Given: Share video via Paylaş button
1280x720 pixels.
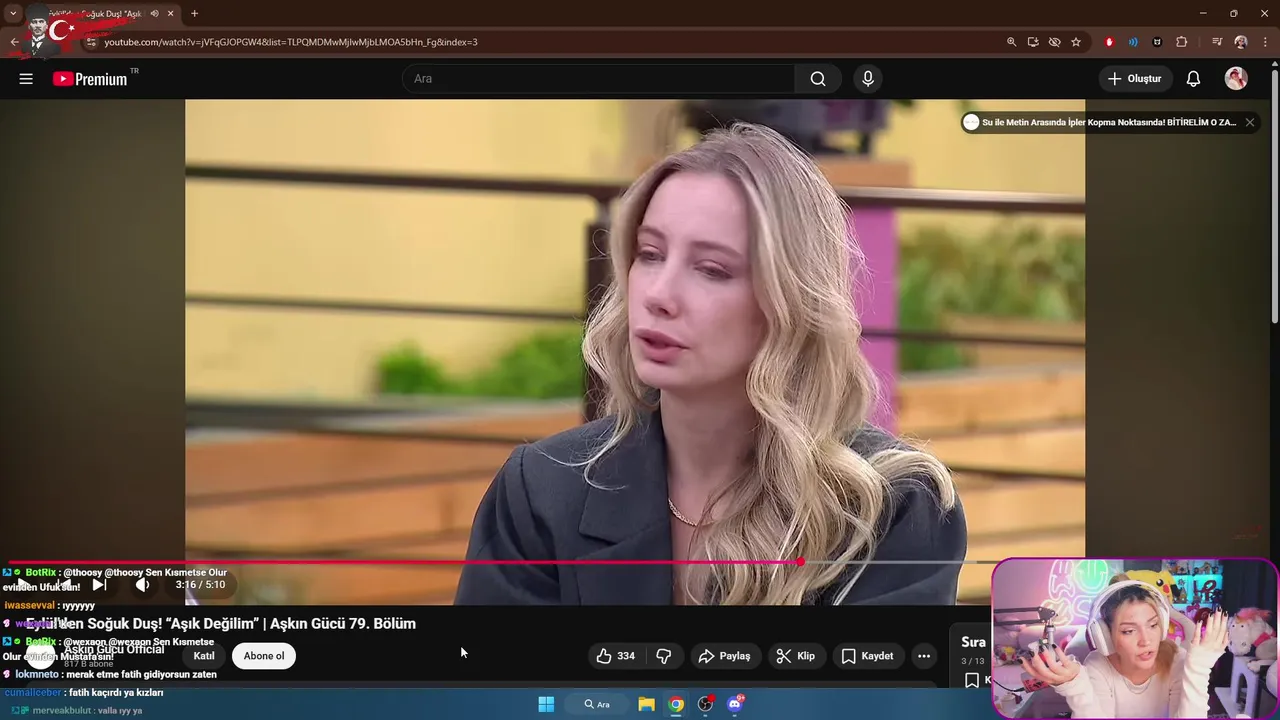Looking at the screenshot, I should click(724, 656).
